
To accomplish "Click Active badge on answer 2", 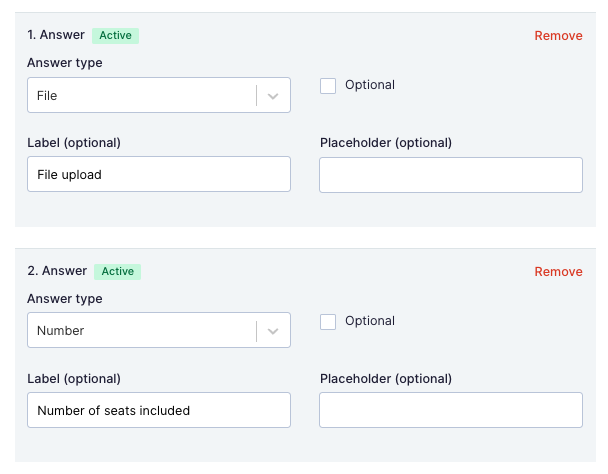I will [117, 272].
